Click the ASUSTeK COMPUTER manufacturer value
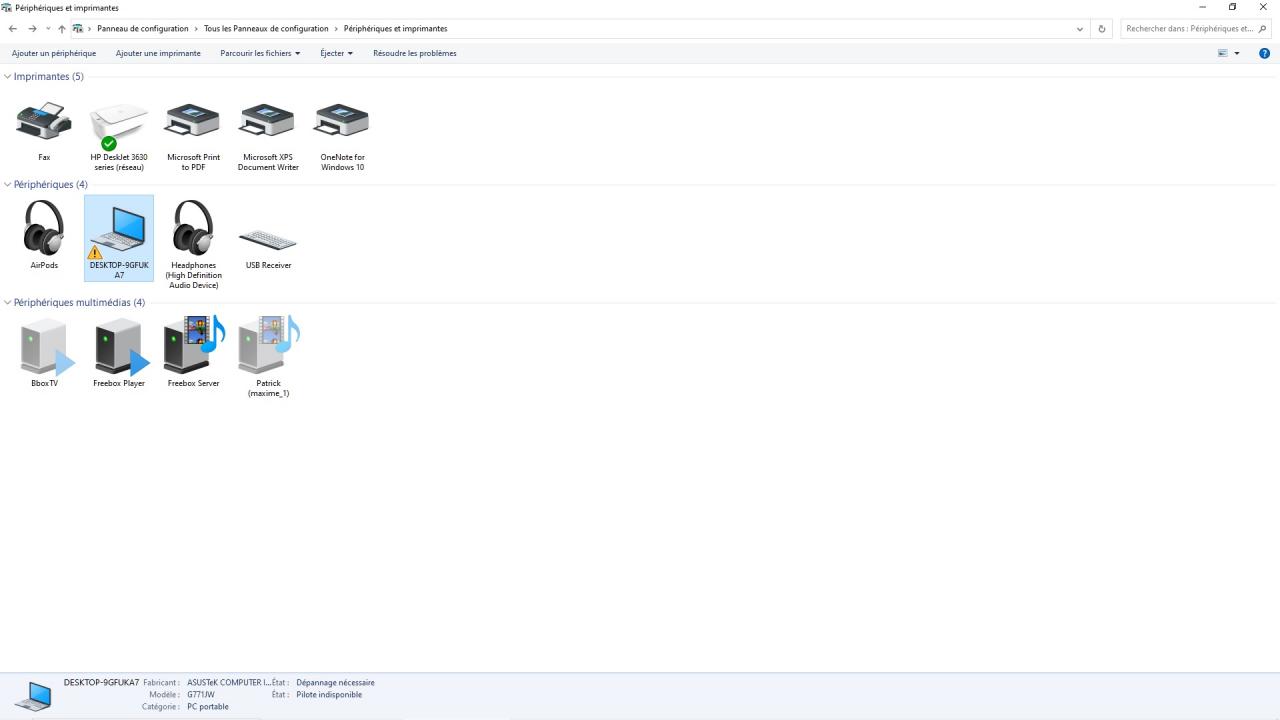 click(229, 683)
